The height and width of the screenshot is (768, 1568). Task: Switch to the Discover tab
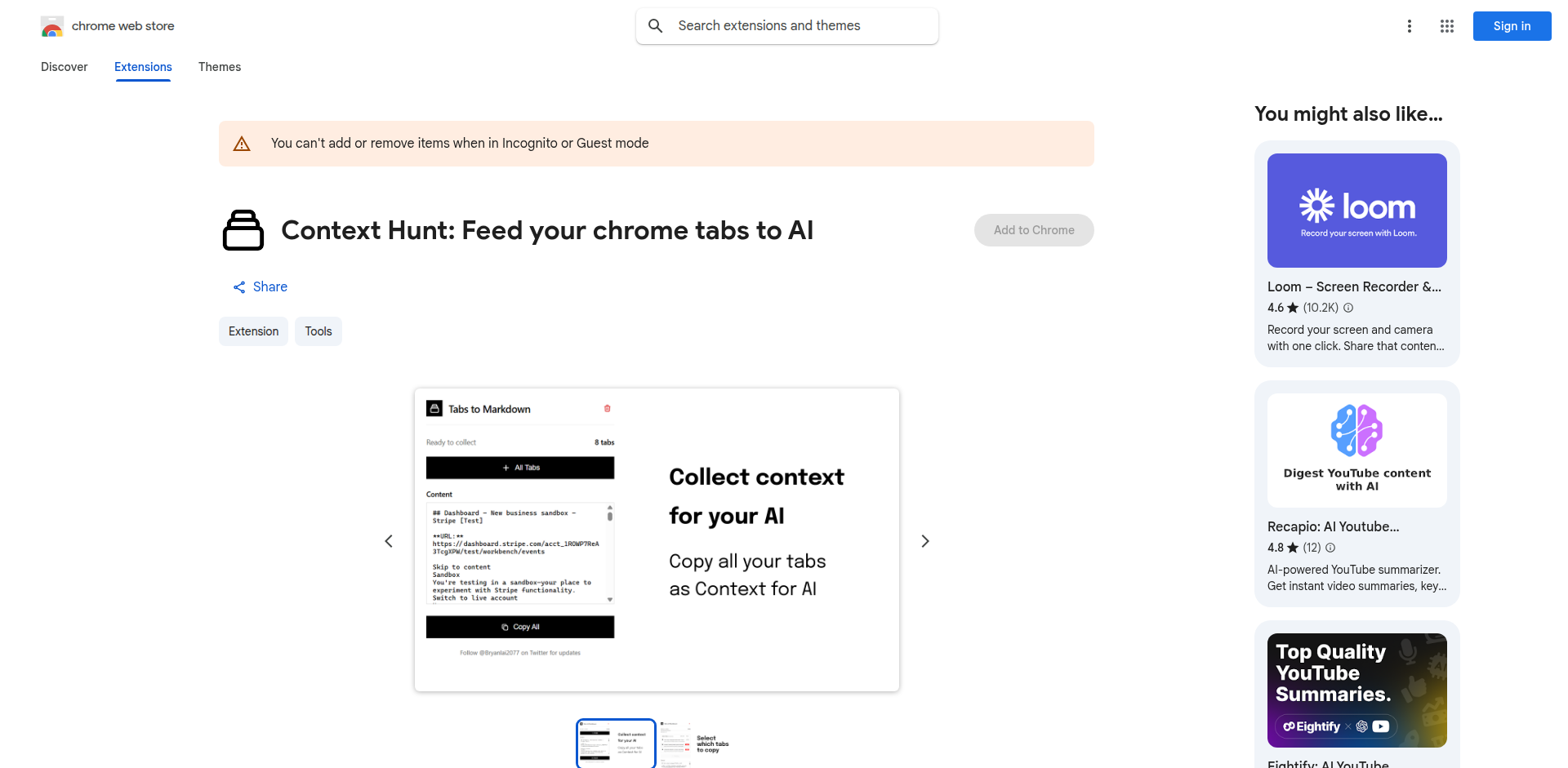[x=65, y=67]
